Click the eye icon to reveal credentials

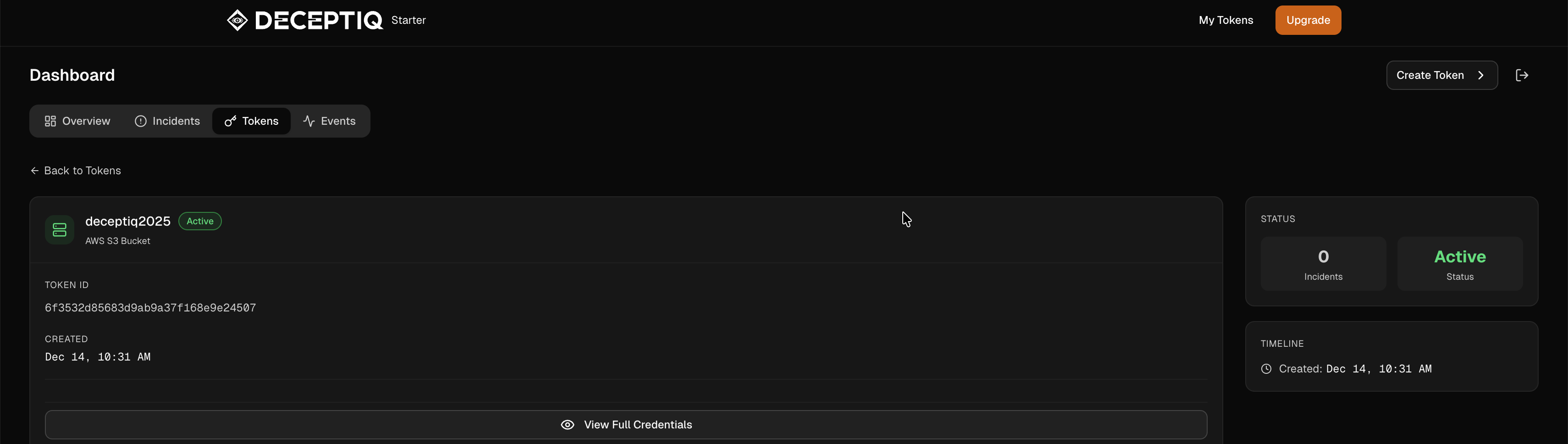(x=567, y=425)
